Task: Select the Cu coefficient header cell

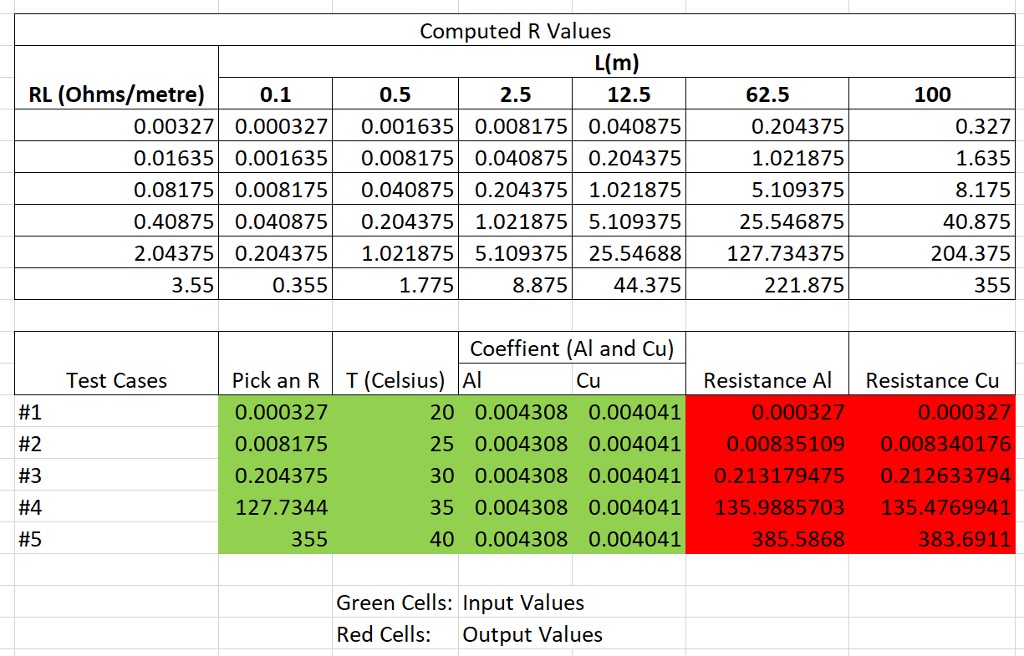Action: (x=629, y=380)
